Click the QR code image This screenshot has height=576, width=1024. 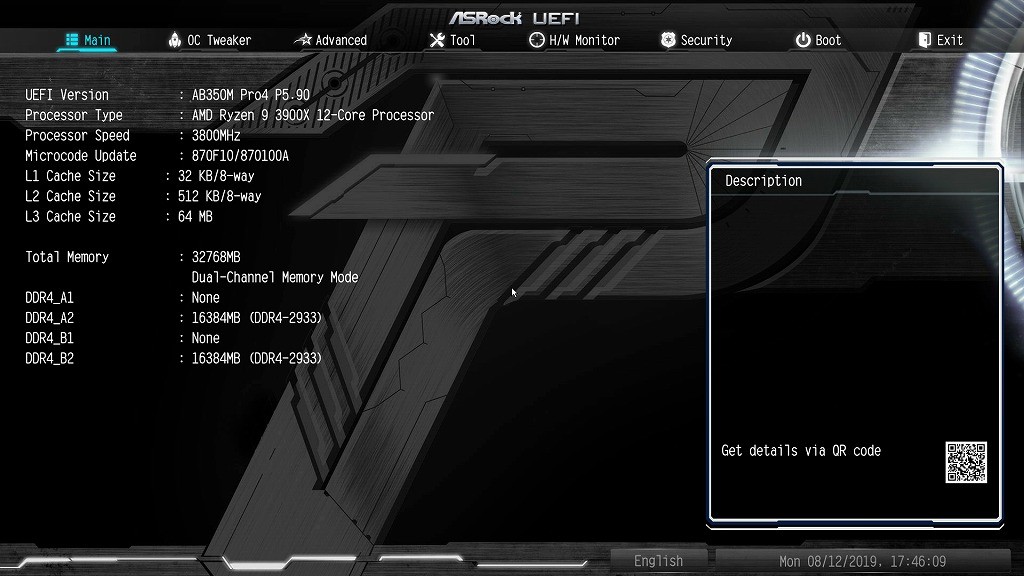click(966, 462)
